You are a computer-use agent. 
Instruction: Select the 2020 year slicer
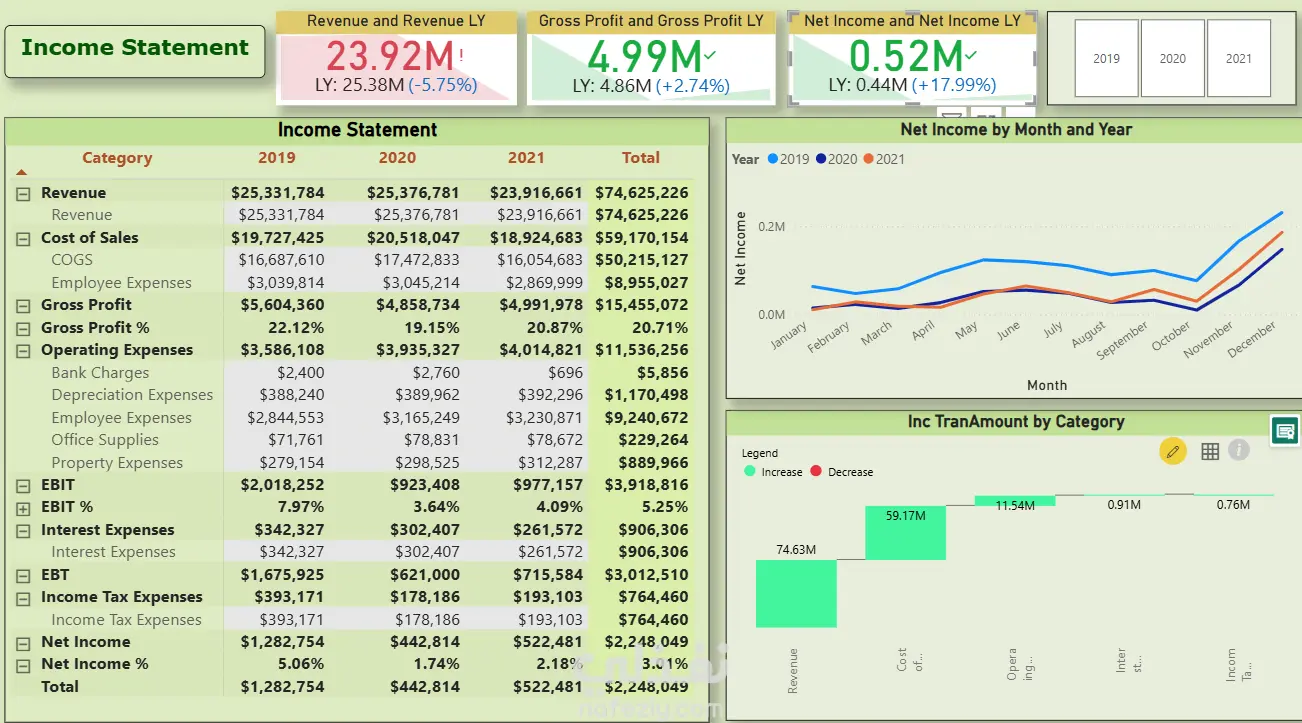[1172, 58]
